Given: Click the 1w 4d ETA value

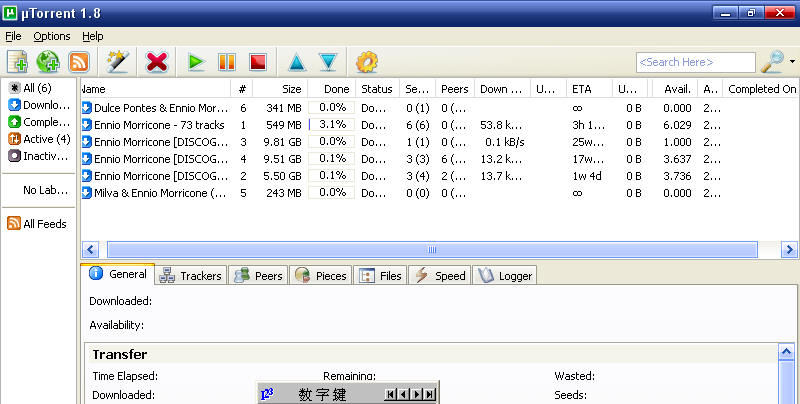Looking at the screenshot, I should 587,176.
